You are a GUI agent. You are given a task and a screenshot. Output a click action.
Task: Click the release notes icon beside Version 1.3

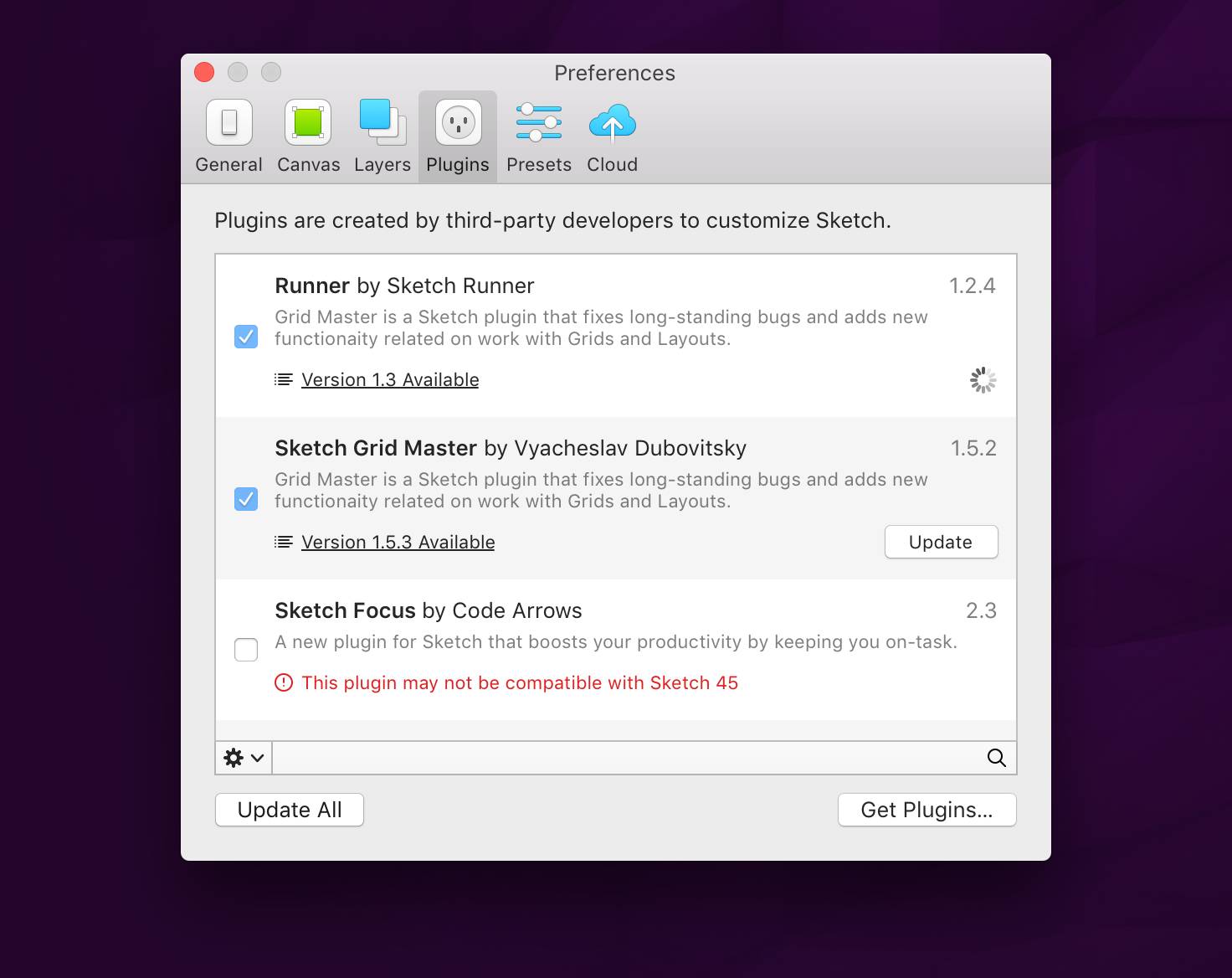284,379
